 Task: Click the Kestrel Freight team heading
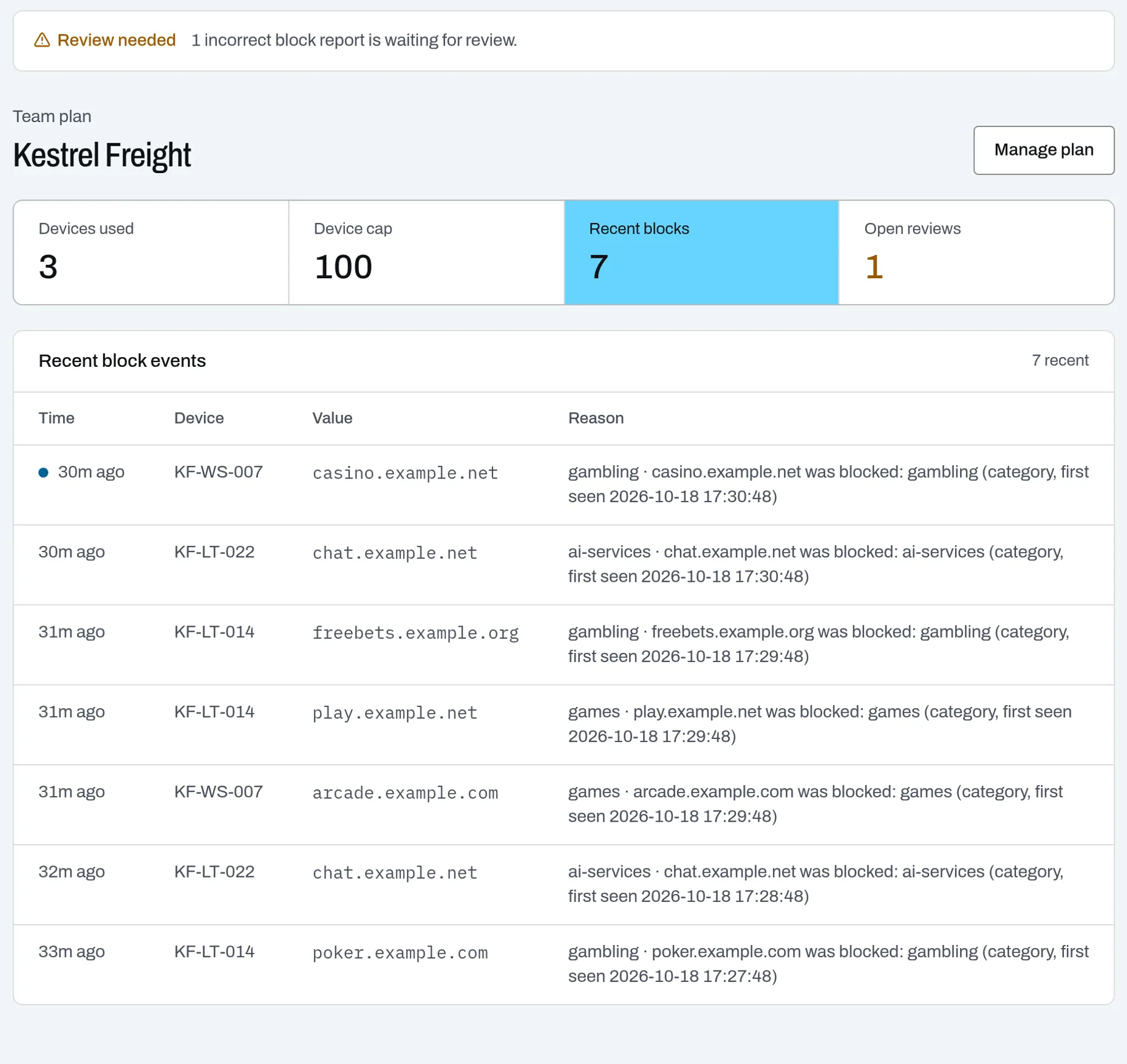[102, 155]
